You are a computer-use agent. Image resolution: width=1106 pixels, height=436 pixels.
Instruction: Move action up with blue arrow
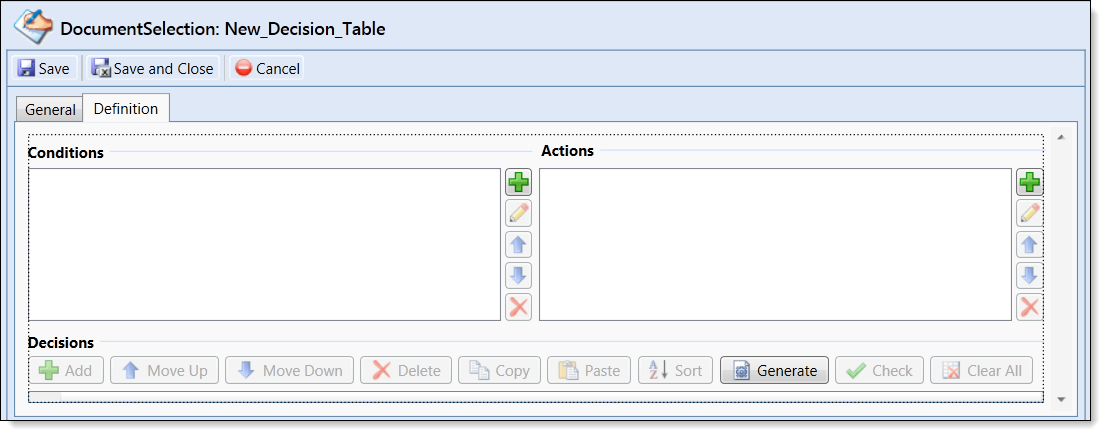click(x=1029, y=245)
